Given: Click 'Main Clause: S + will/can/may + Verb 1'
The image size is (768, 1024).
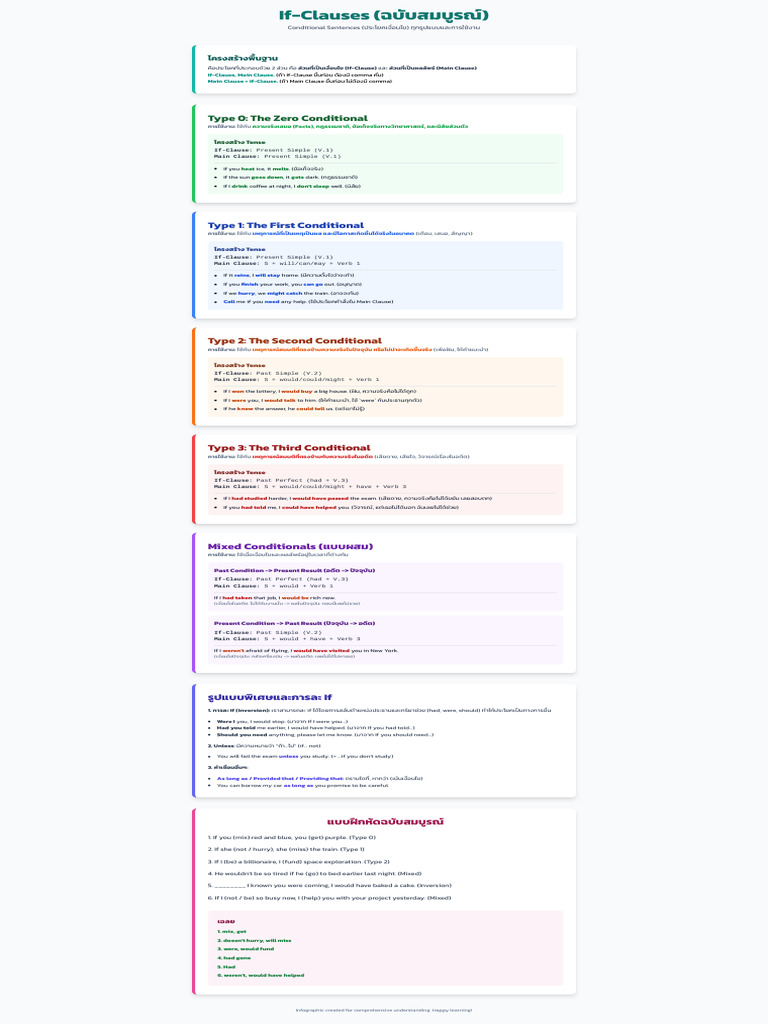Looking at the screenshot, I should coord(287,263).
